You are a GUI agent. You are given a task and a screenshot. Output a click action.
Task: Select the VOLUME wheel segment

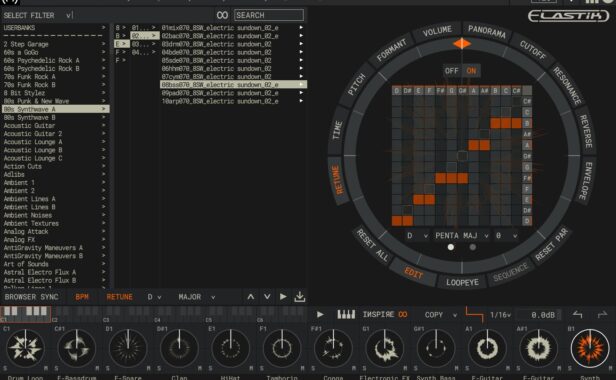pos(437,31)
